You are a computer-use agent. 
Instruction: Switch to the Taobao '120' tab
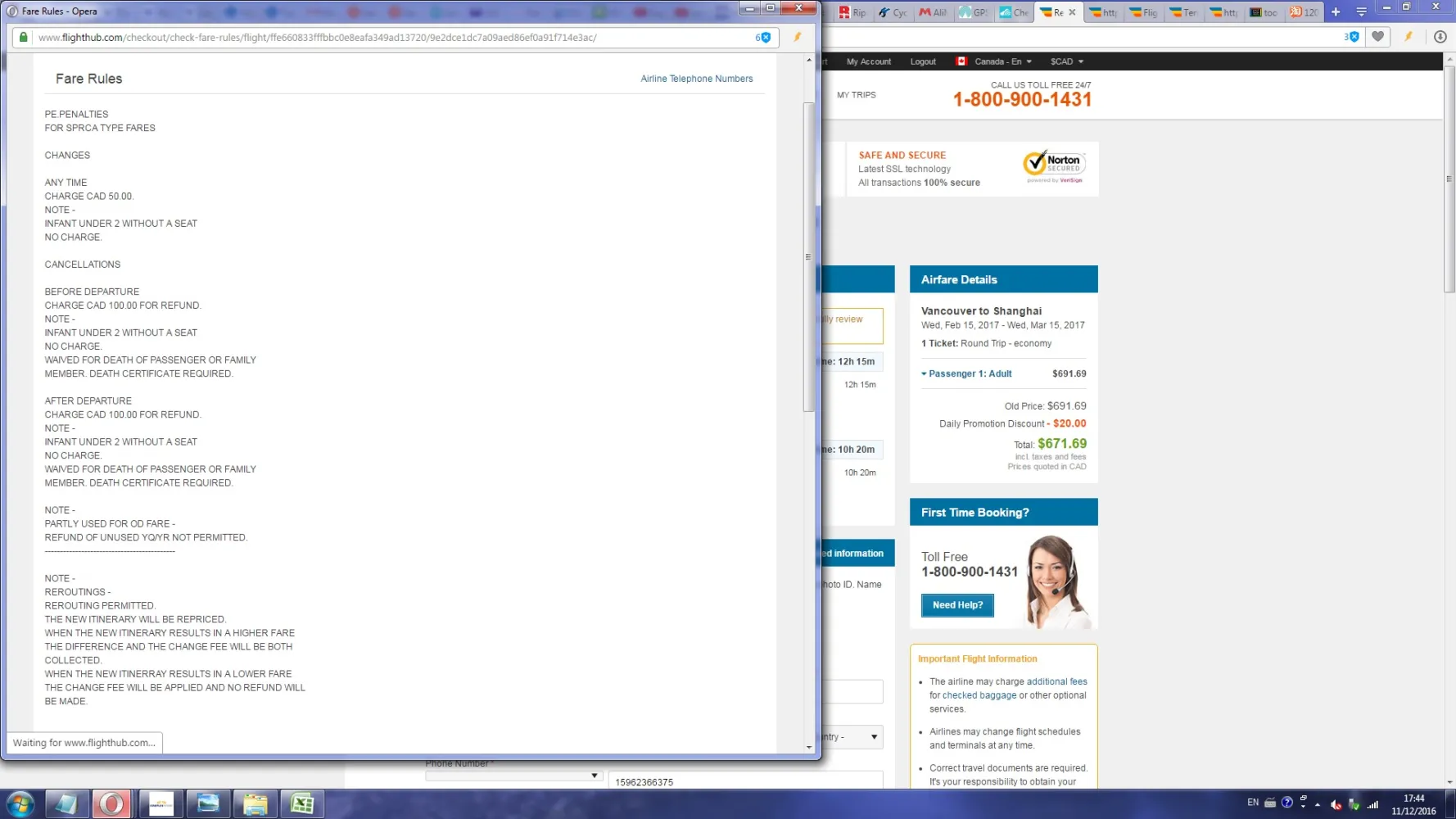click(1305, 12)
